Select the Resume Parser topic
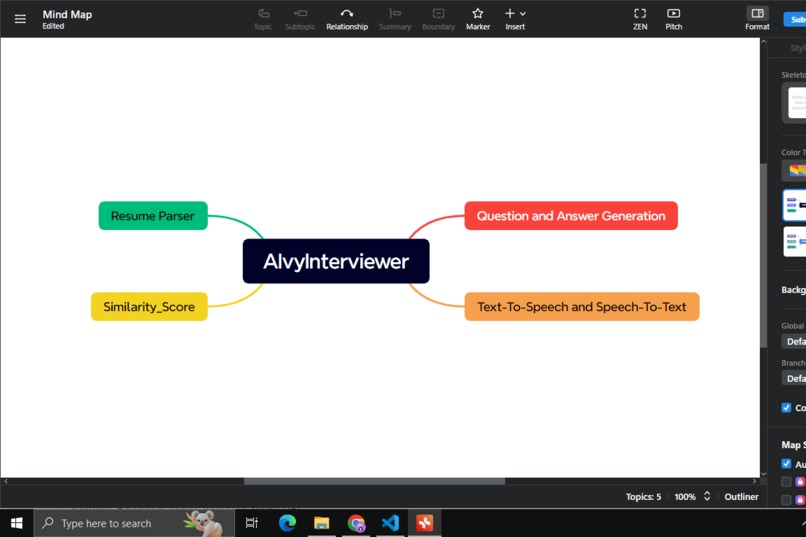 [x=153, y=216]
